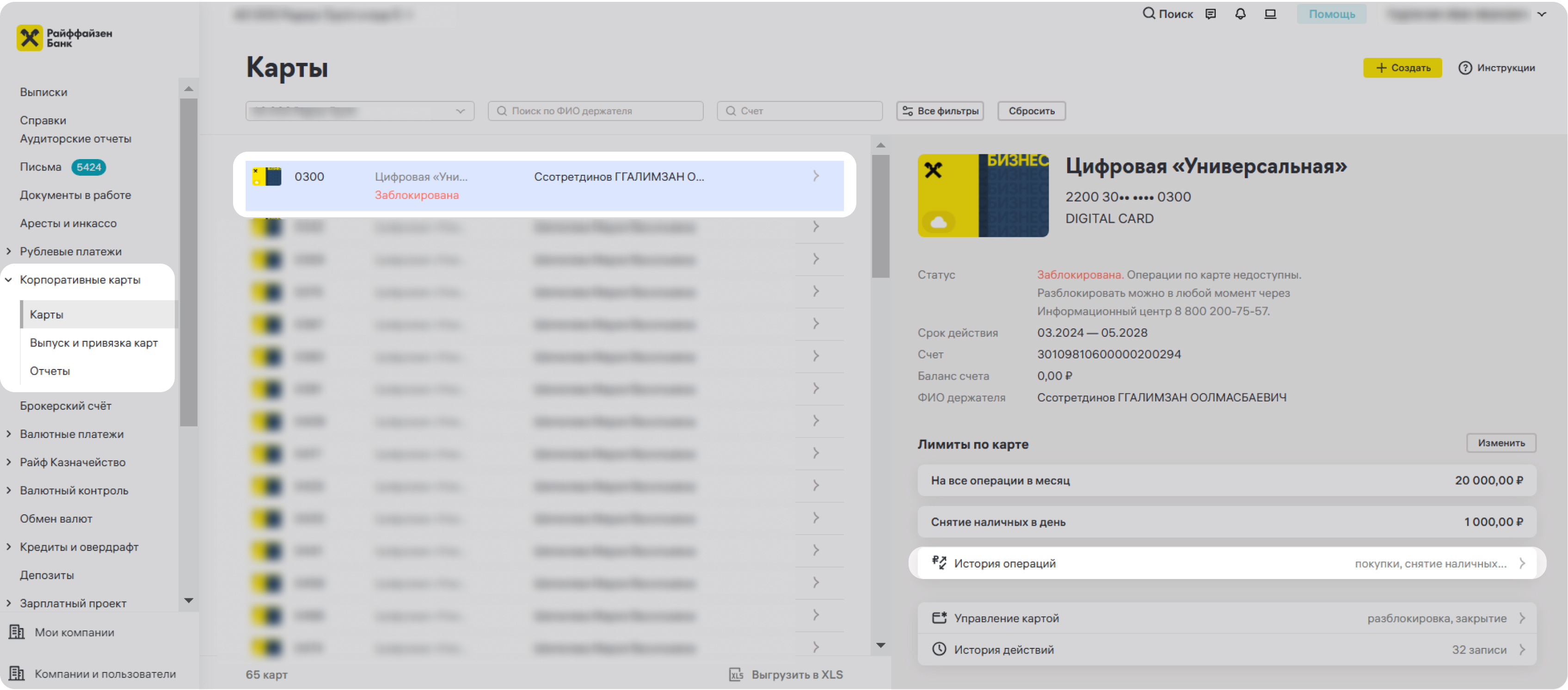Click the laptop device icon in the top bar
Viewport: 1568px width, 690px height.
click(1270, 14)
